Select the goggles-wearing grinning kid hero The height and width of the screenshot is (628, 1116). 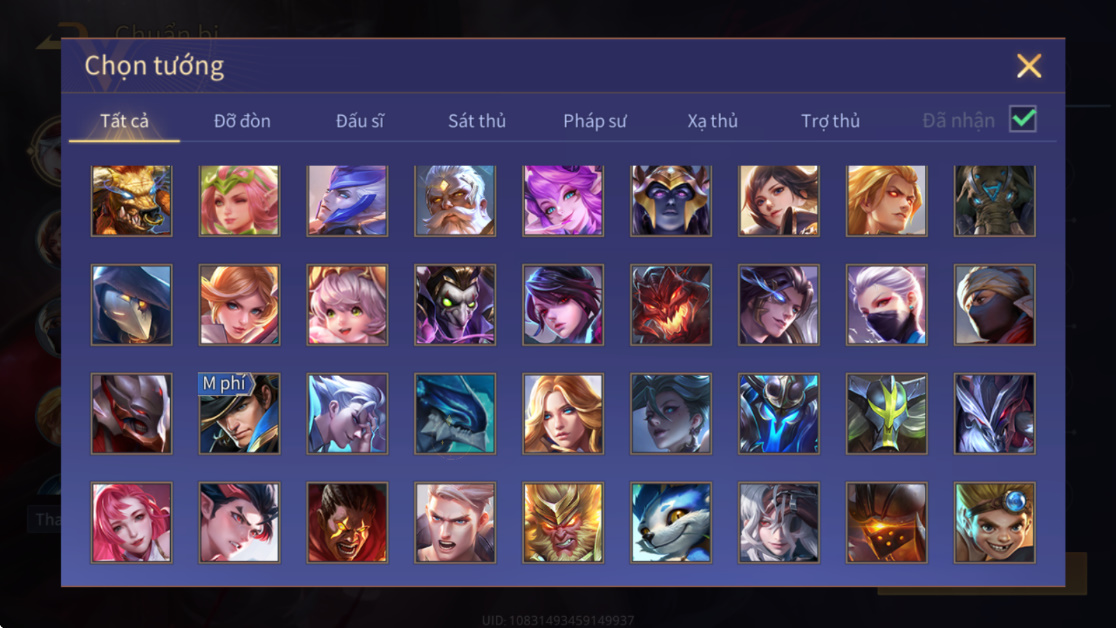point(994,523)
